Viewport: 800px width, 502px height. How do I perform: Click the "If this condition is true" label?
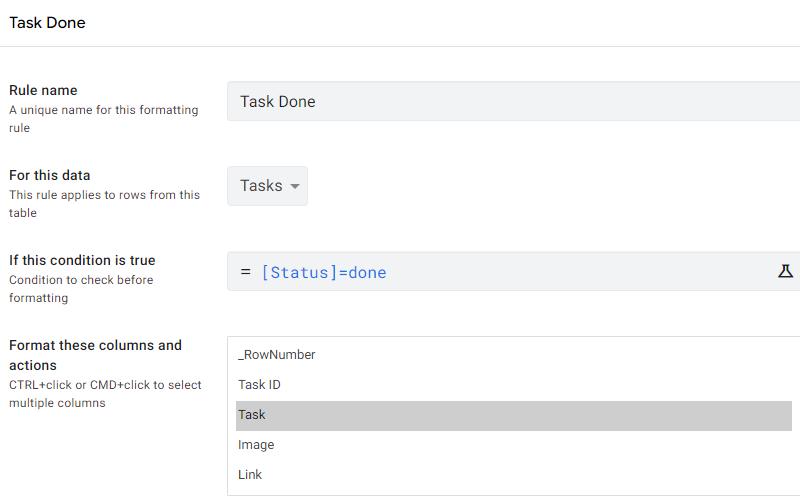tap(82, 260)
